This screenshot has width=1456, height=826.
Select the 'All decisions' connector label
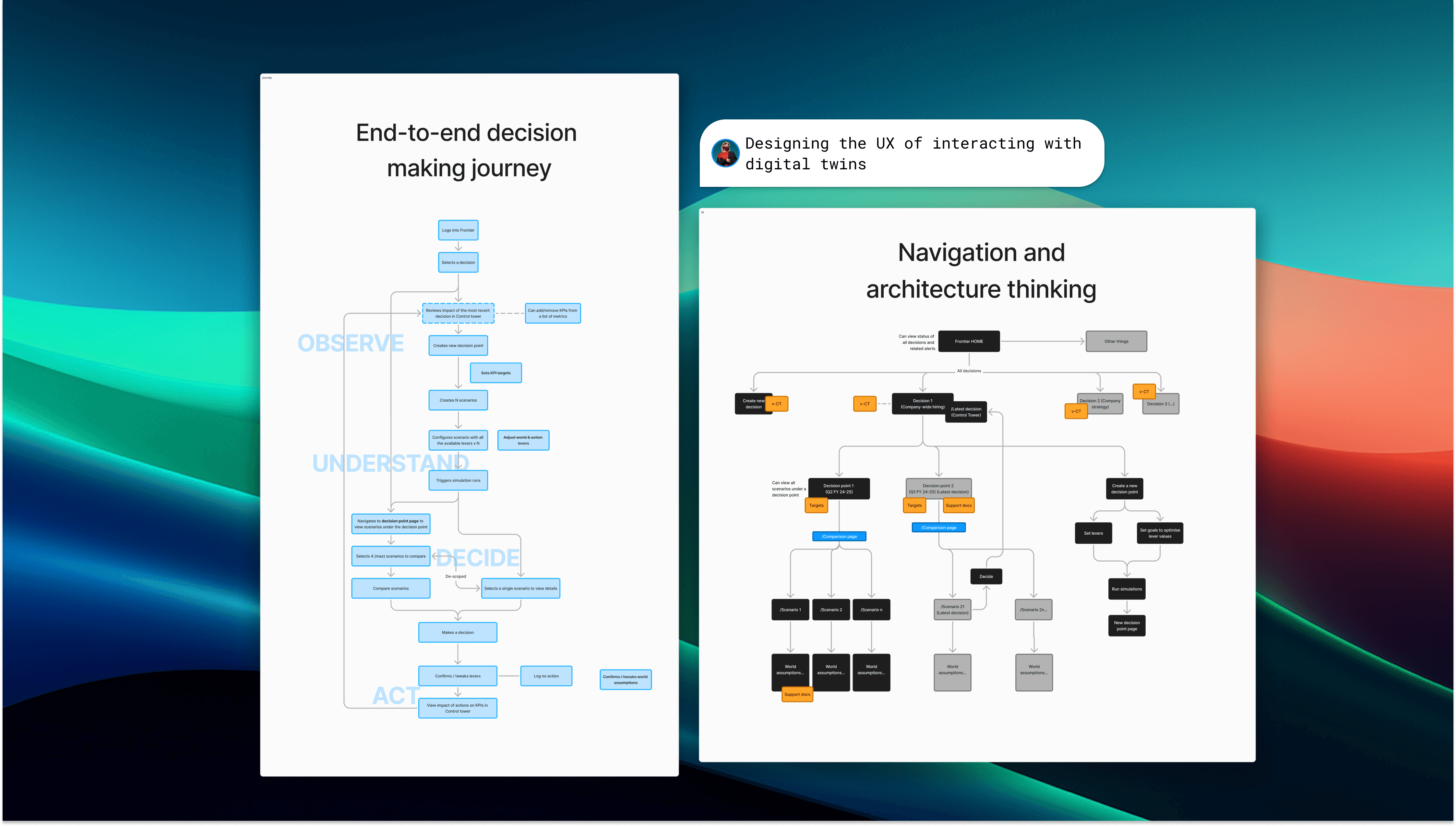[968, 371]
